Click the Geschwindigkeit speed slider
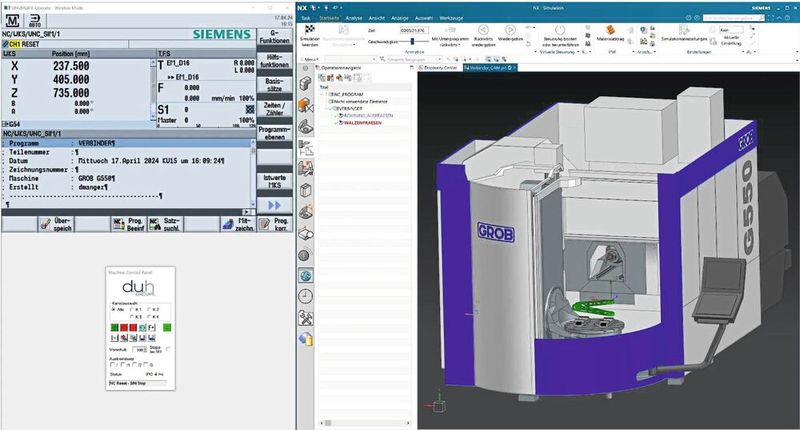The height and width of the screenshot is (430, 800). 412,42
